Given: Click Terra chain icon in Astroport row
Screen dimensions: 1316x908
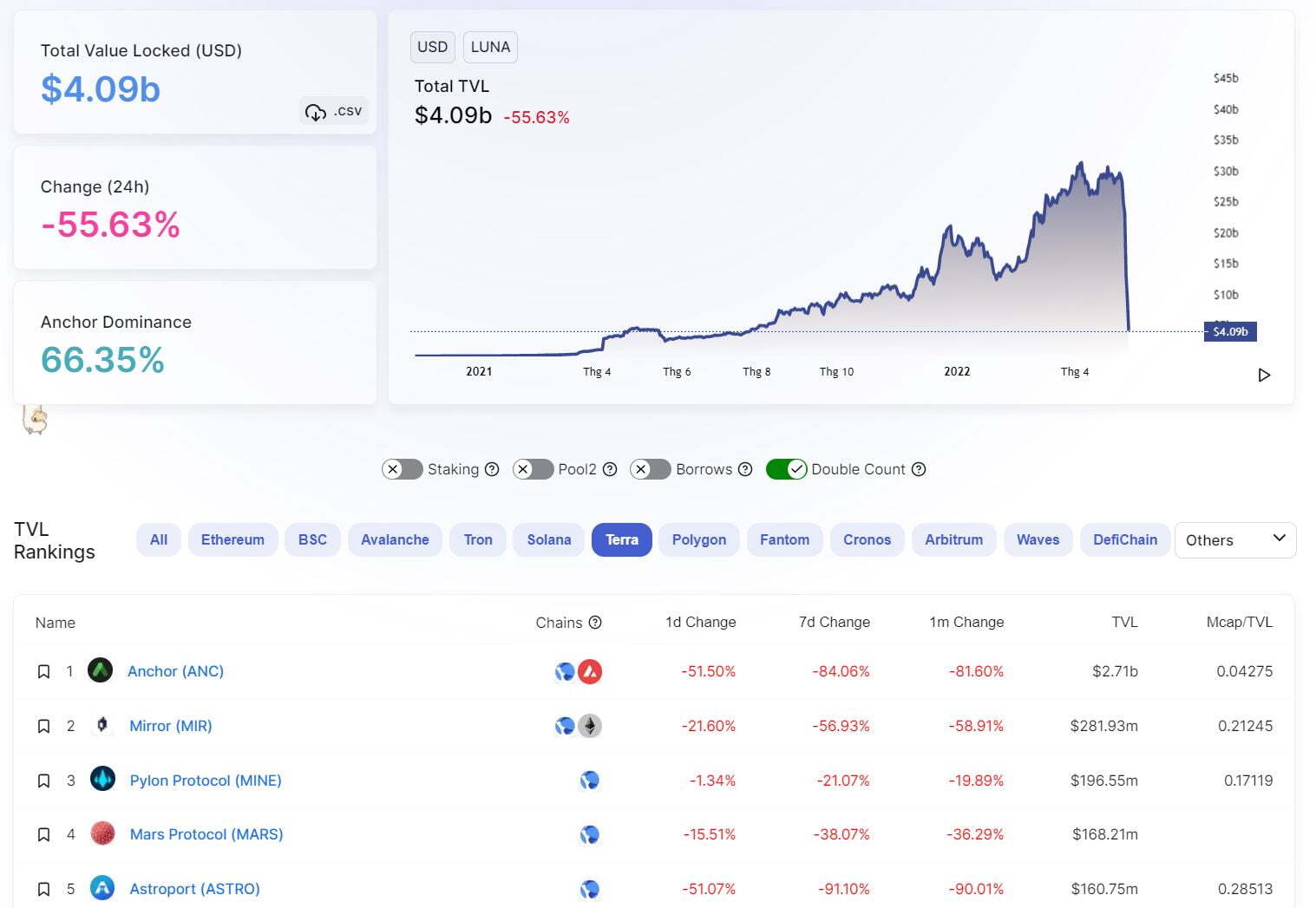Looking at the screenshot, I should coord(590,889).
